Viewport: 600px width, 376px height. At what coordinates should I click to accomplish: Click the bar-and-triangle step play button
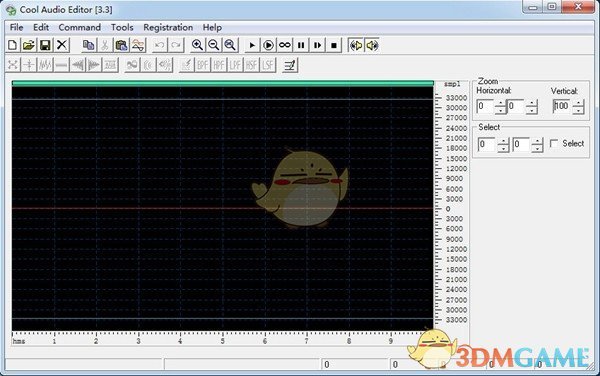(318, 45)
